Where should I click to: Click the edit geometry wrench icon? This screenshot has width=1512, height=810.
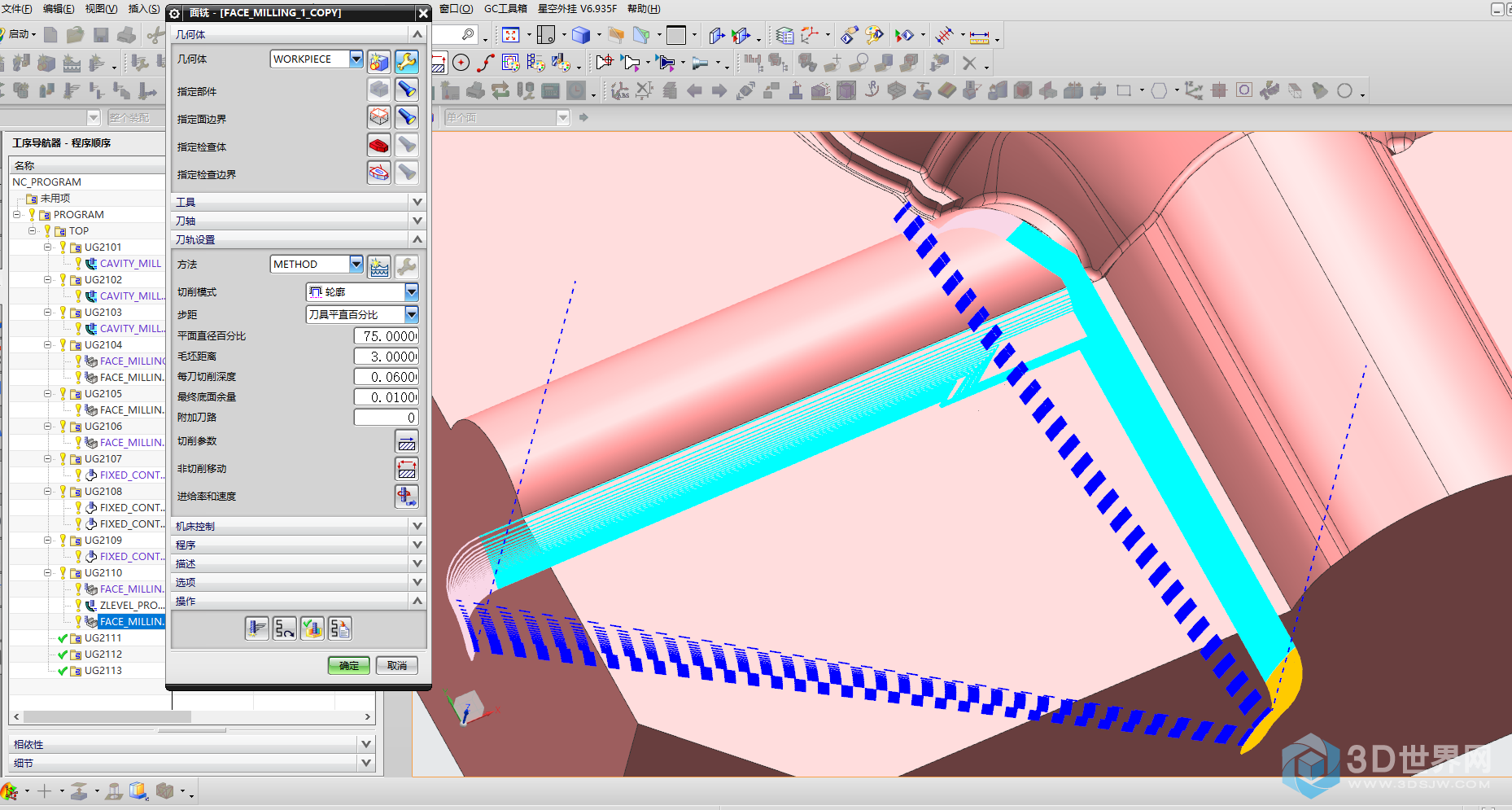[x=406, y=61]
